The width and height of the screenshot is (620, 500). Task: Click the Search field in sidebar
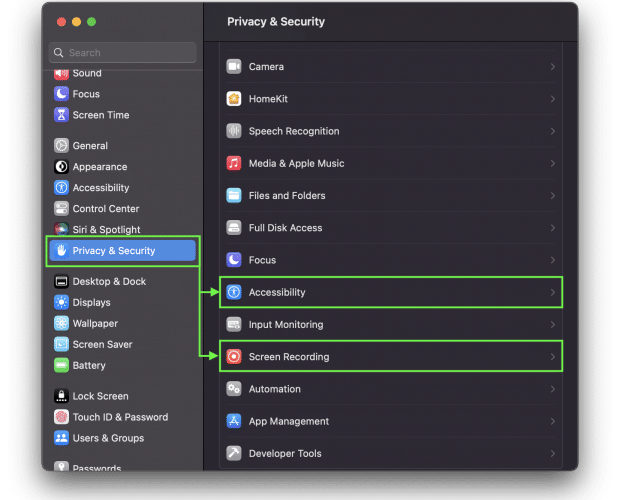point(123,53)
